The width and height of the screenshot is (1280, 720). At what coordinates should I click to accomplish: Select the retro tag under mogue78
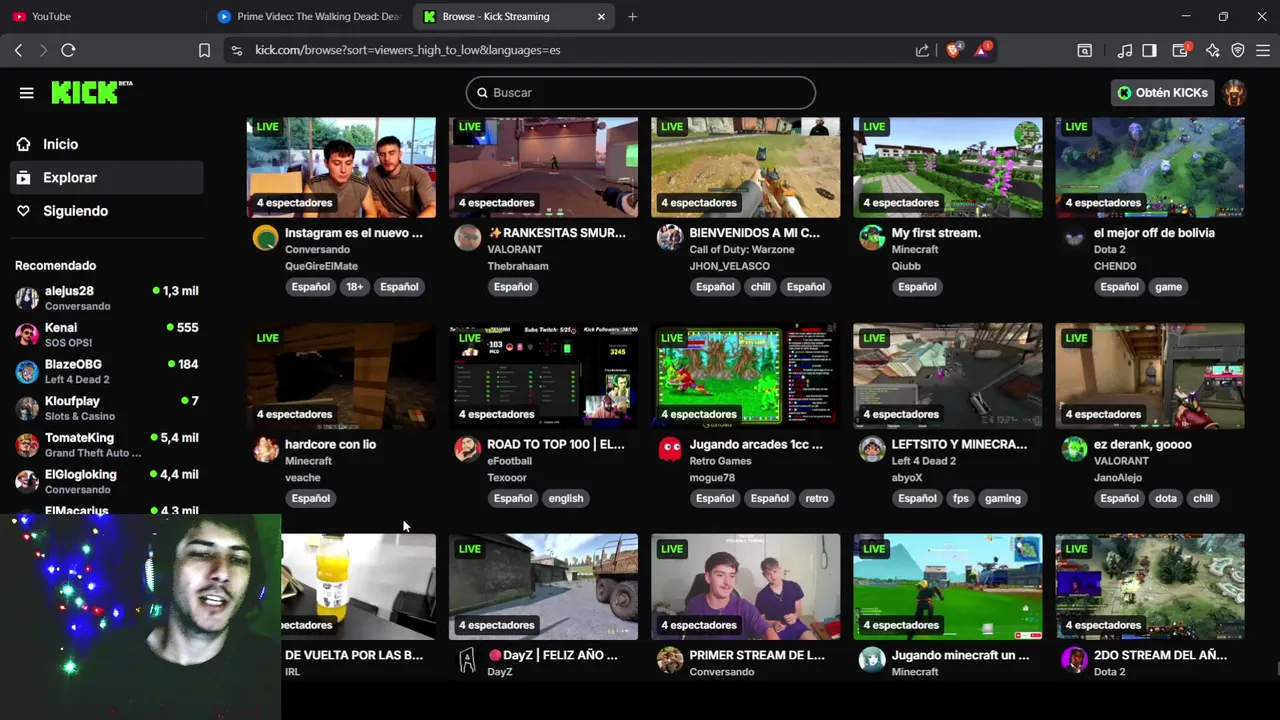pos(817,498)
